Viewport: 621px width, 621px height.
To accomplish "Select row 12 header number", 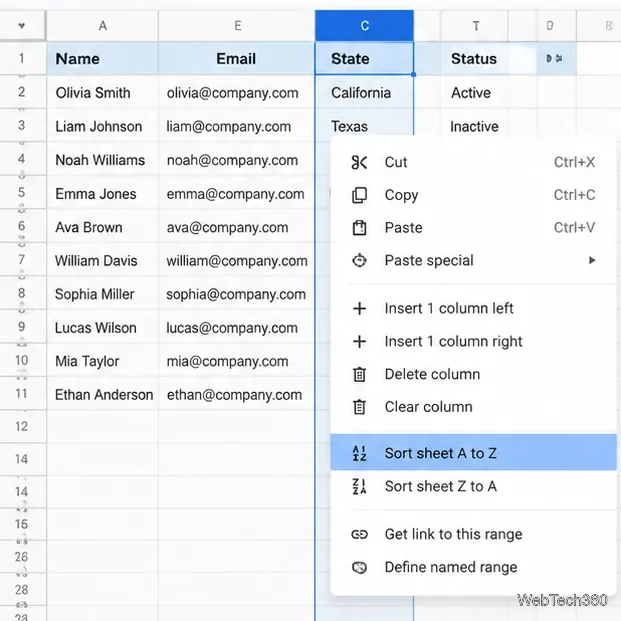I will [22, 427].
